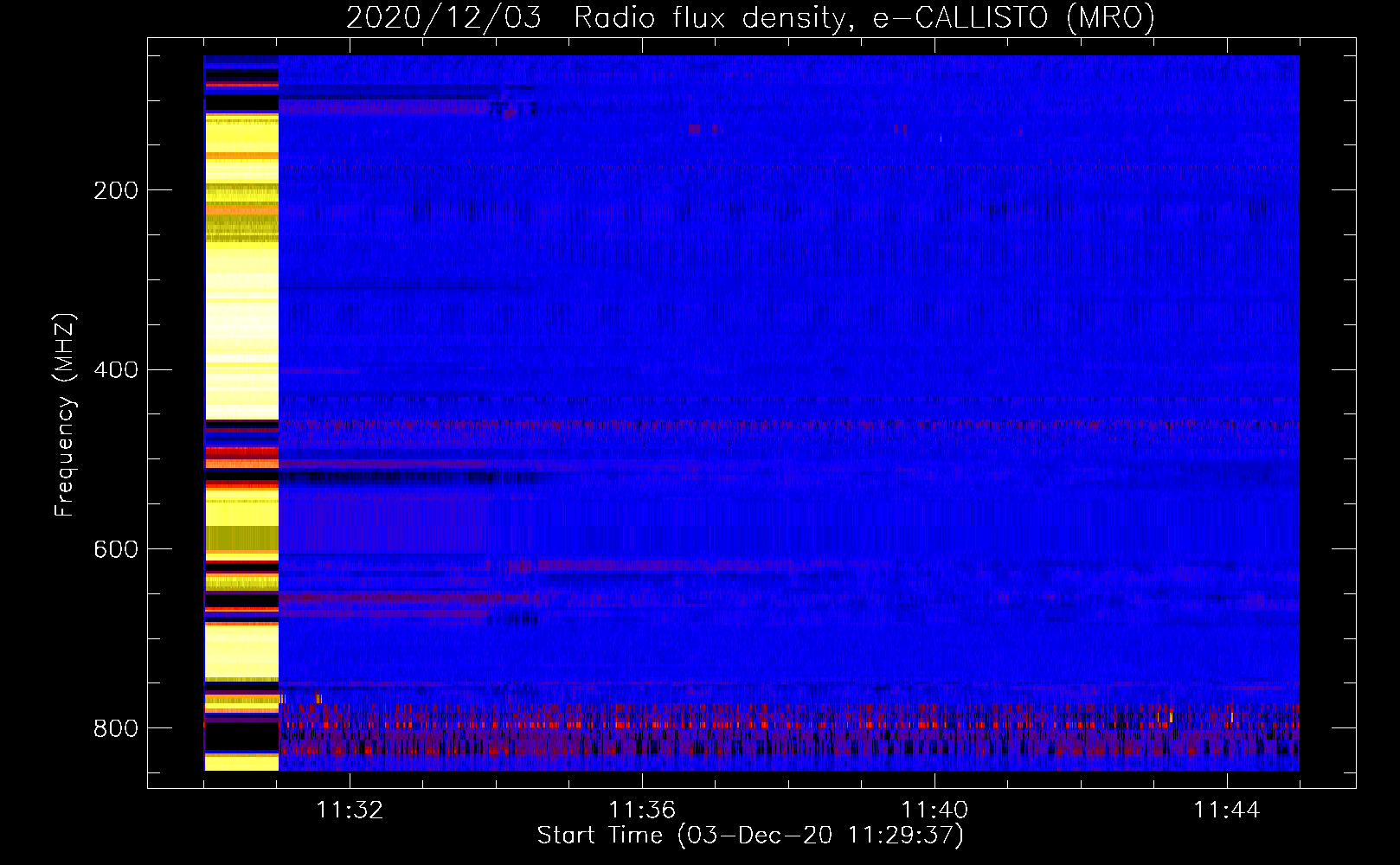
Task: Click the 2020/12/03 date in the title
Action: [x=443, y=18]
